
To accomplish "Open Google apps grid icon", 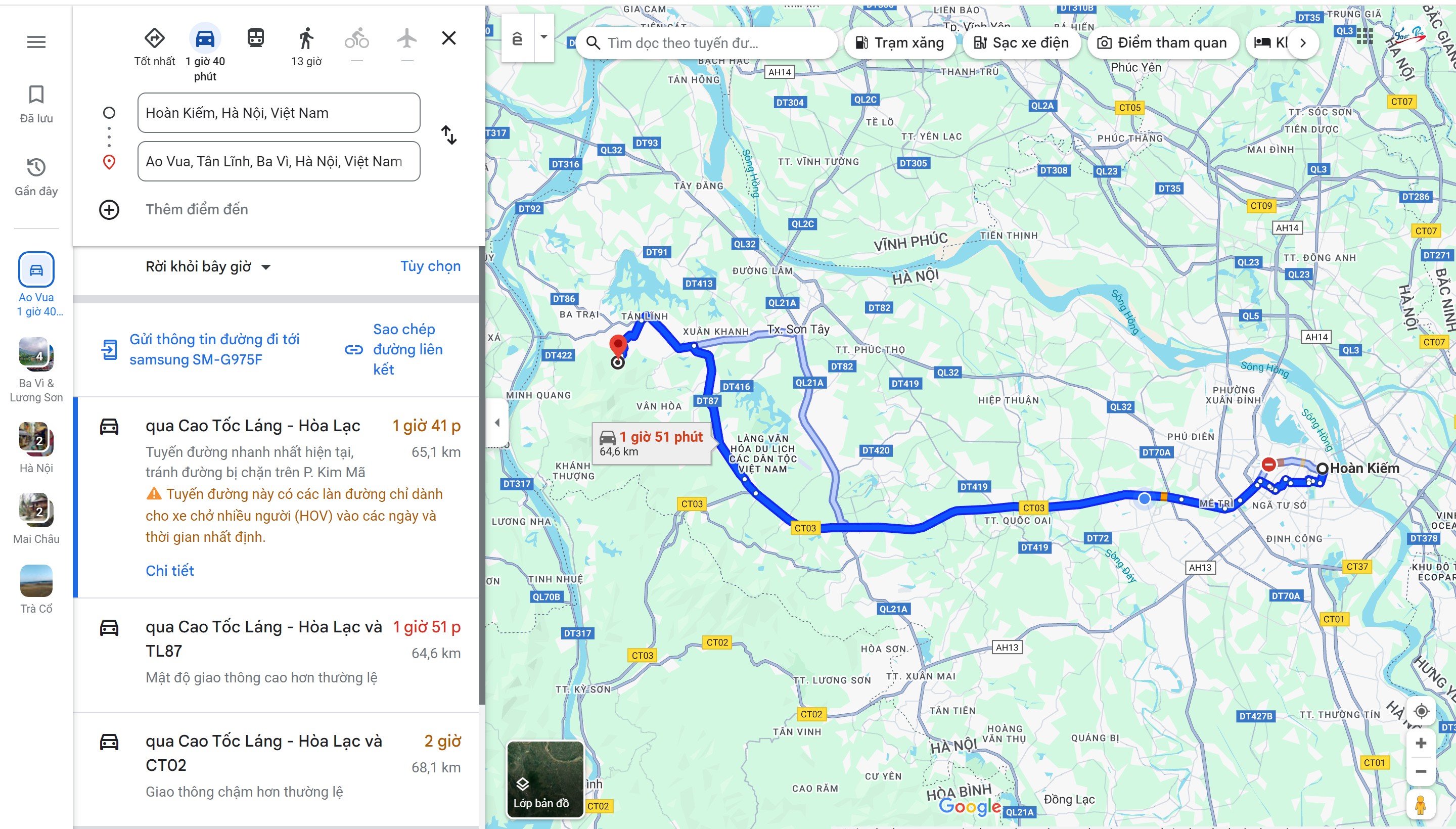I will 1364,35.
